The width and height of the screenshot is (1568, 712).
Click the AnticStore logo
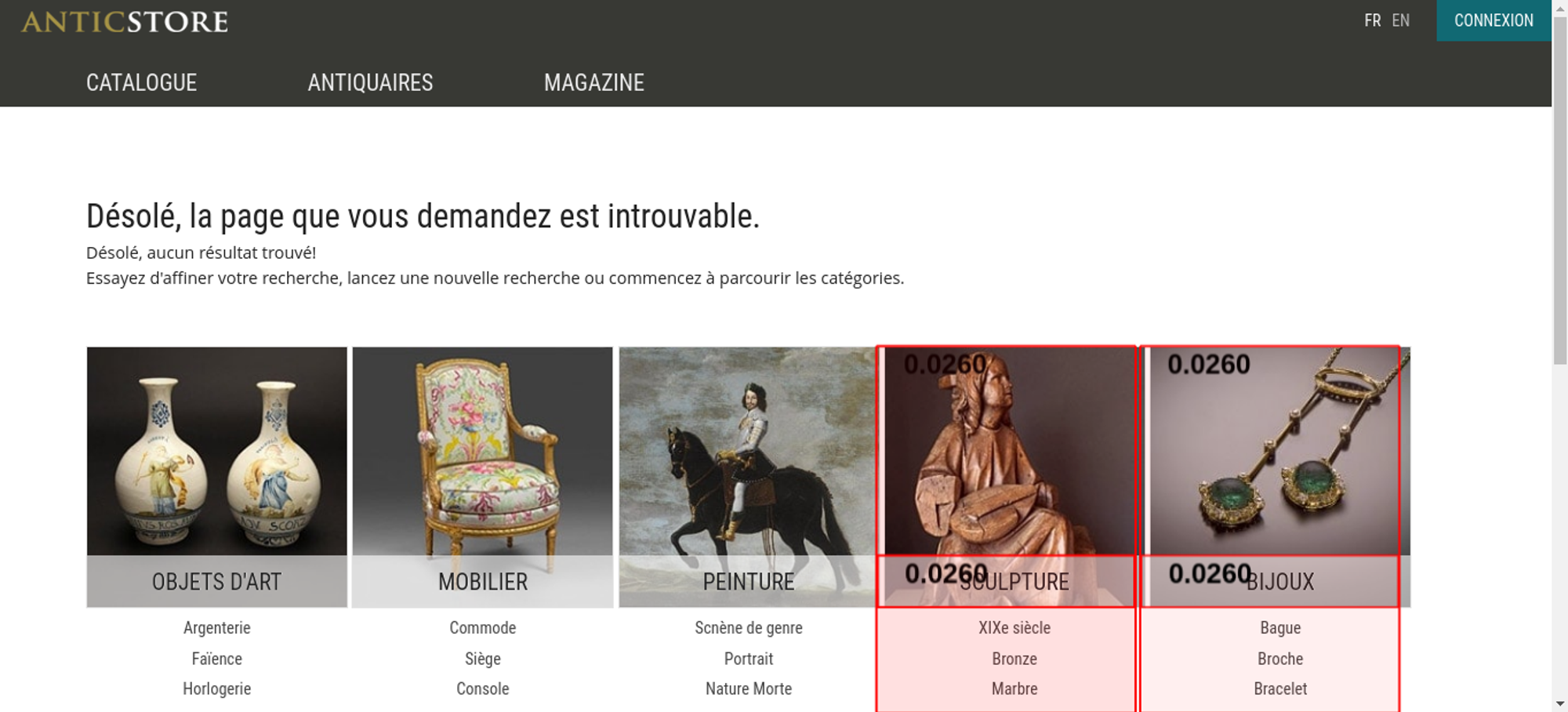[125, 22]
